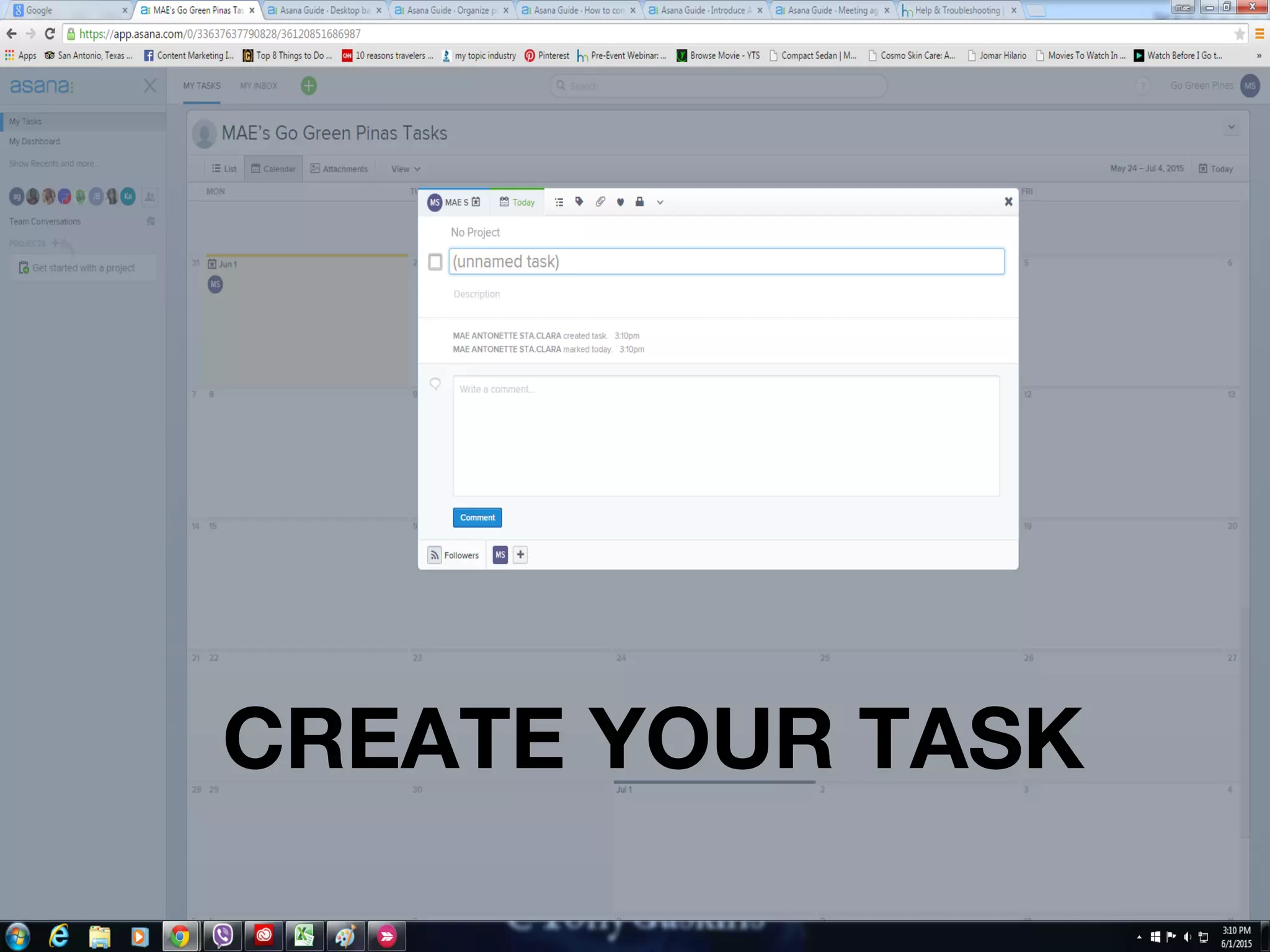Click the Write a comment box
The width and height of the screenshot is (1270, 952).
pyautogui.click(x=726, y=435)
